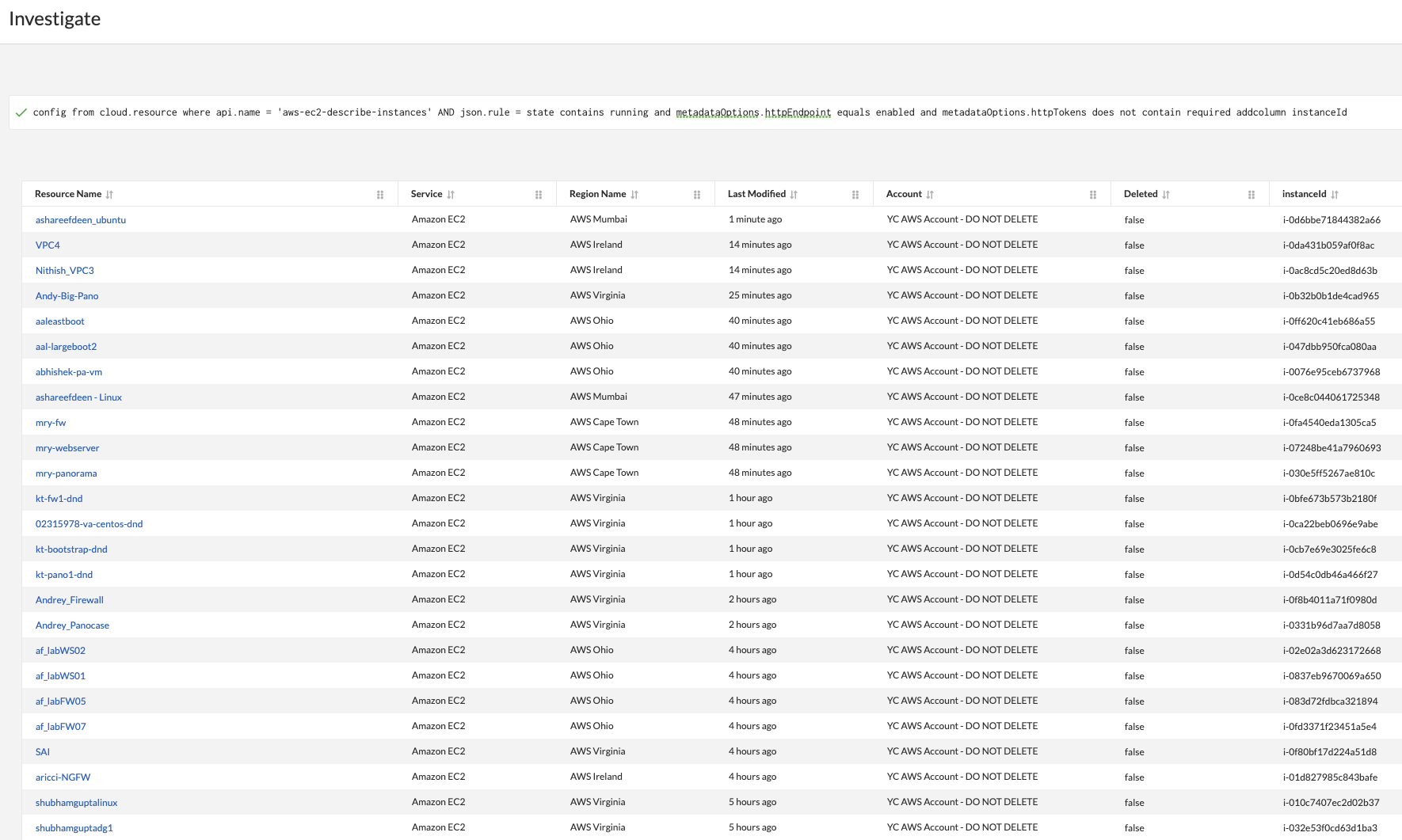
Task: Select mry-webserver resource link
Action: coord(67,448)
